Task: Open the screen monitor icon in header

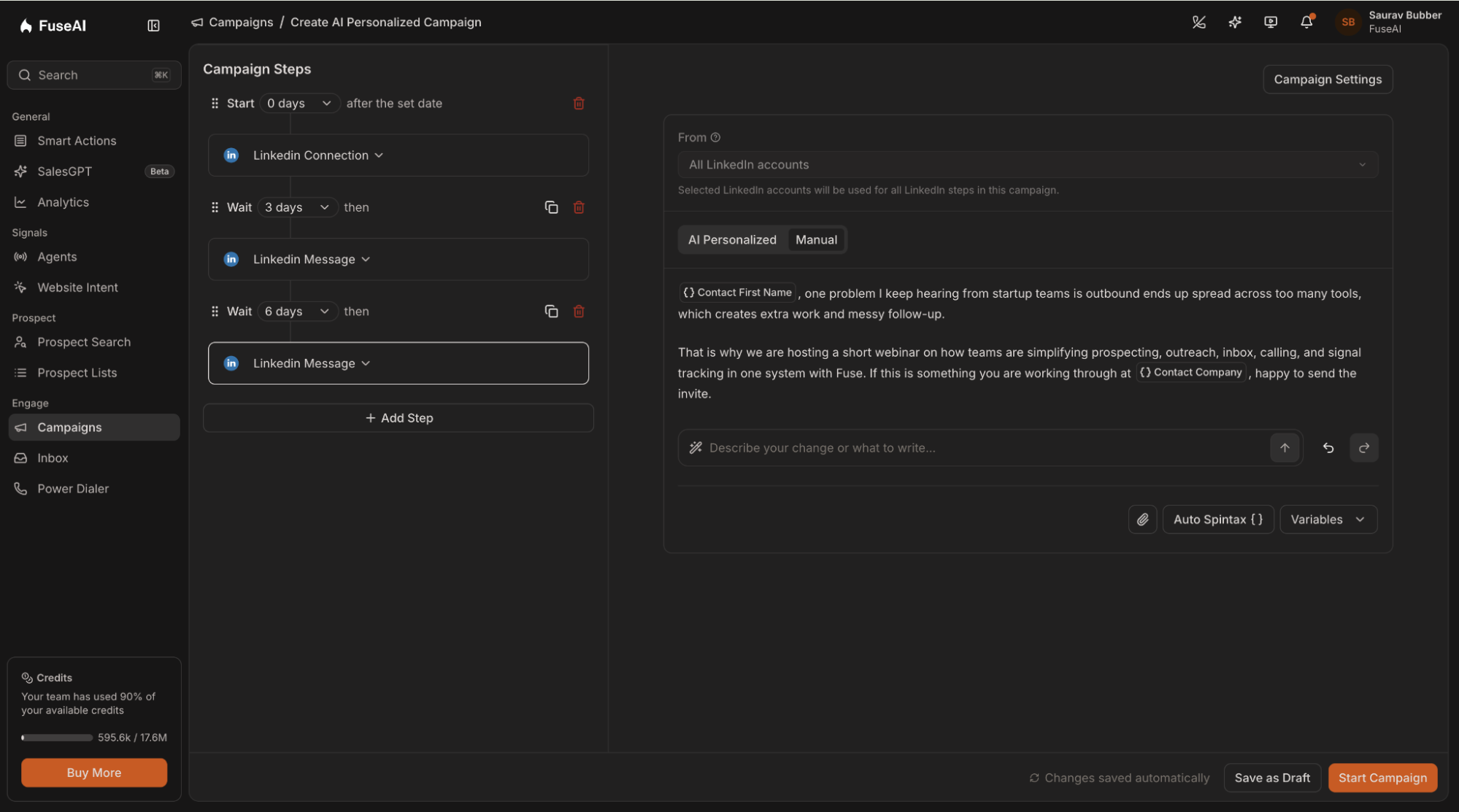Action: (x=1270, y=22)
